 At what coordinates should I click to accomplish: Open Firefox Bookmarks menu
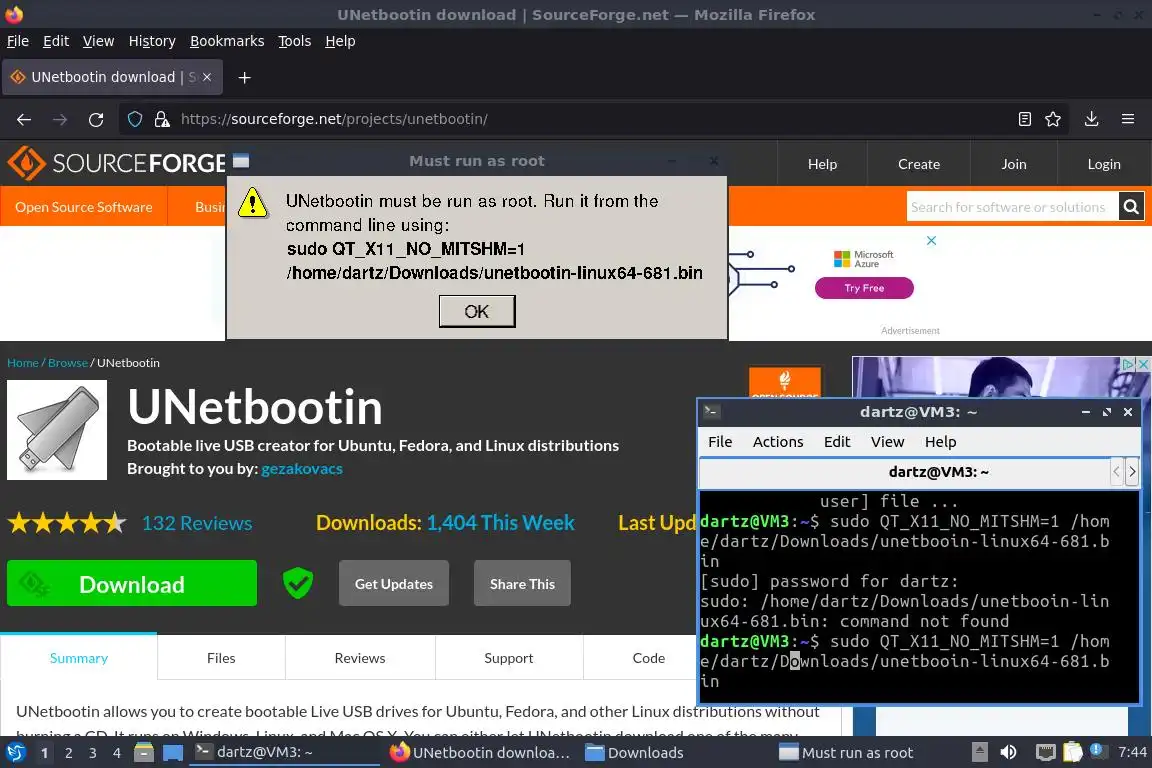(x=227, y=41)
